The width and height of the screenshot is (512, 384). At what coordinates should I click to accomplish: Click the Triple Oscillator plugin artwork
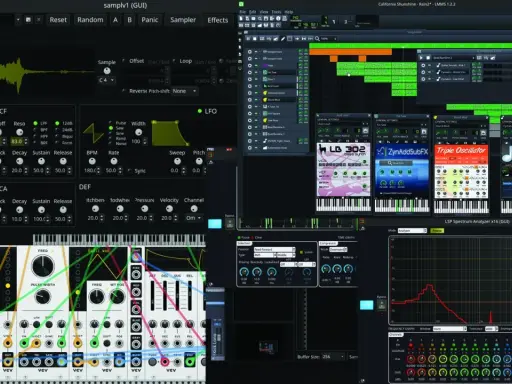[x=461, y=171]
